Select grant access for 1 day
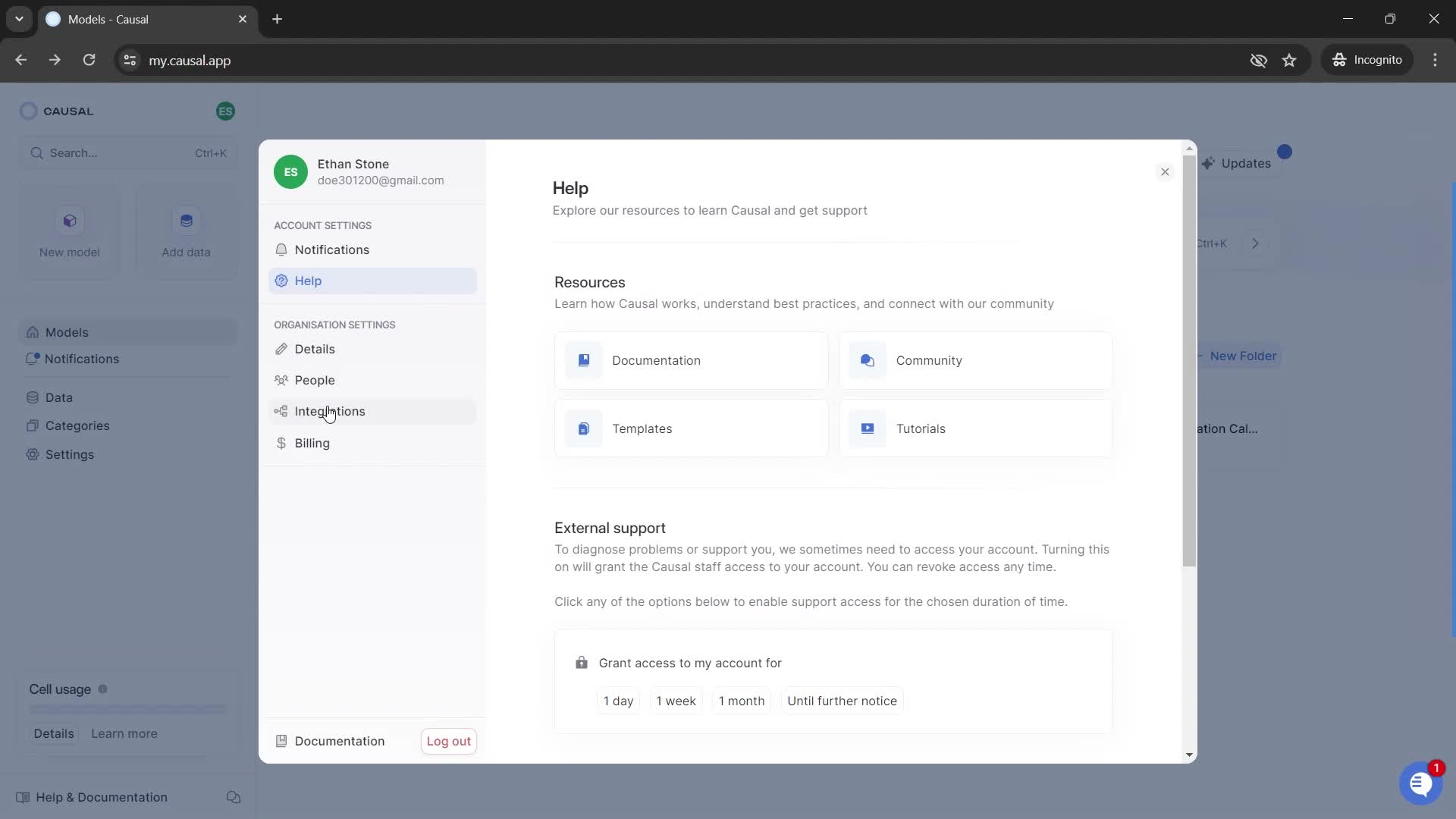Screen dimensions: 1456x819 [618, 700]
